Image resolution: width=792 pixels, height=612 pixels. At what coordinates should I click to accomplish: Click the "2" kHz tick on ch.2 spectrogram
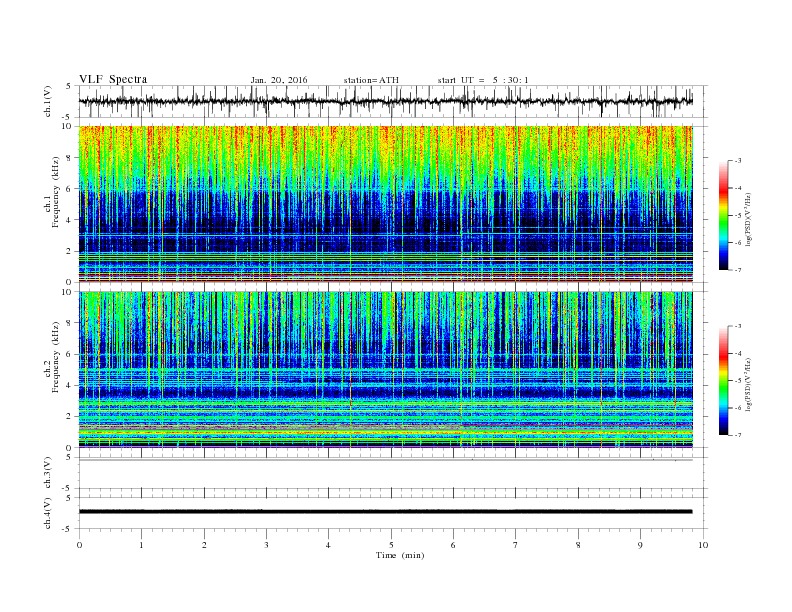tap(70, 416)
